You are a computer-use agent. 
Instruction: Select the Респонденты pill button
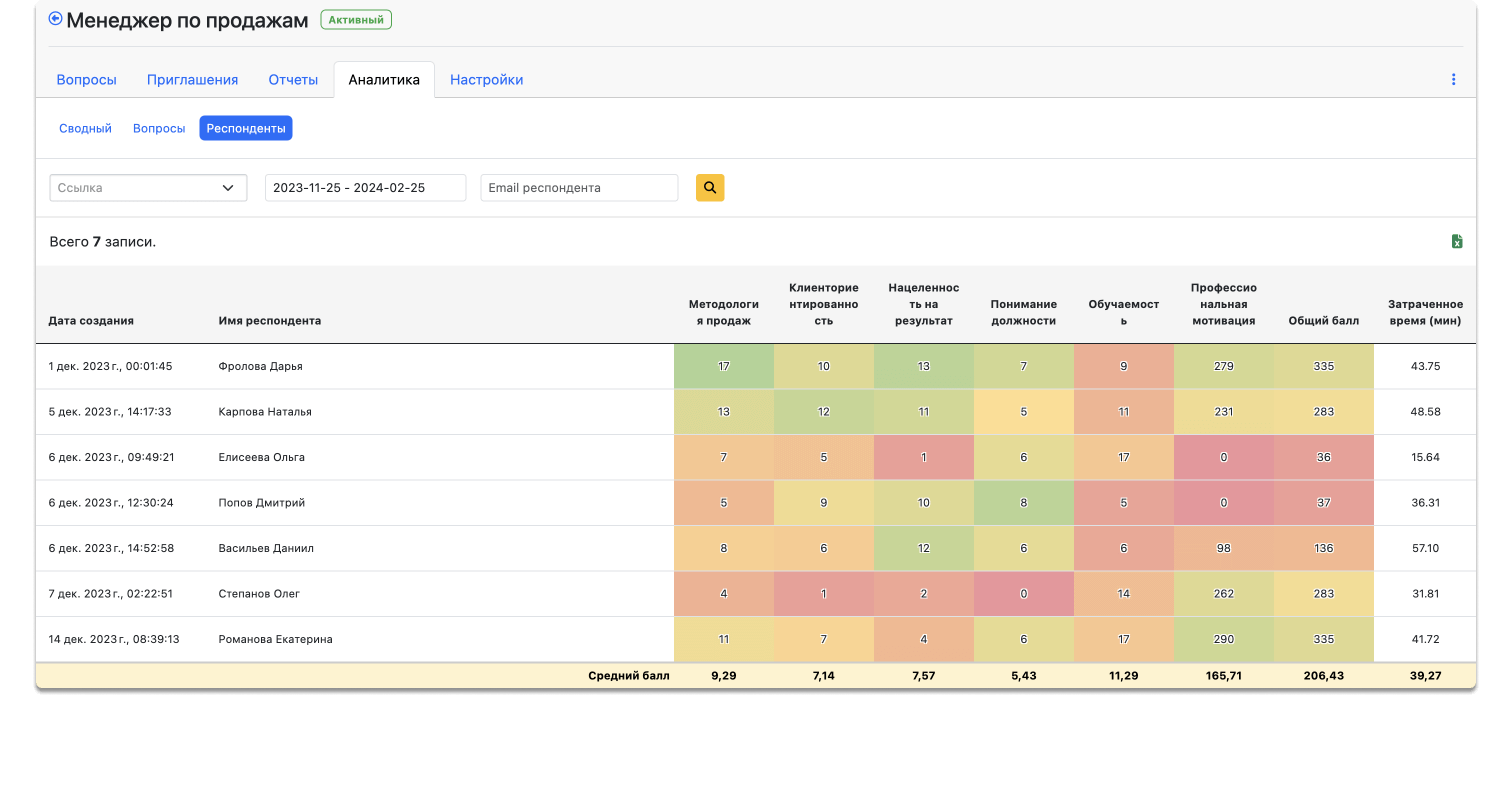tap(246, 128)
